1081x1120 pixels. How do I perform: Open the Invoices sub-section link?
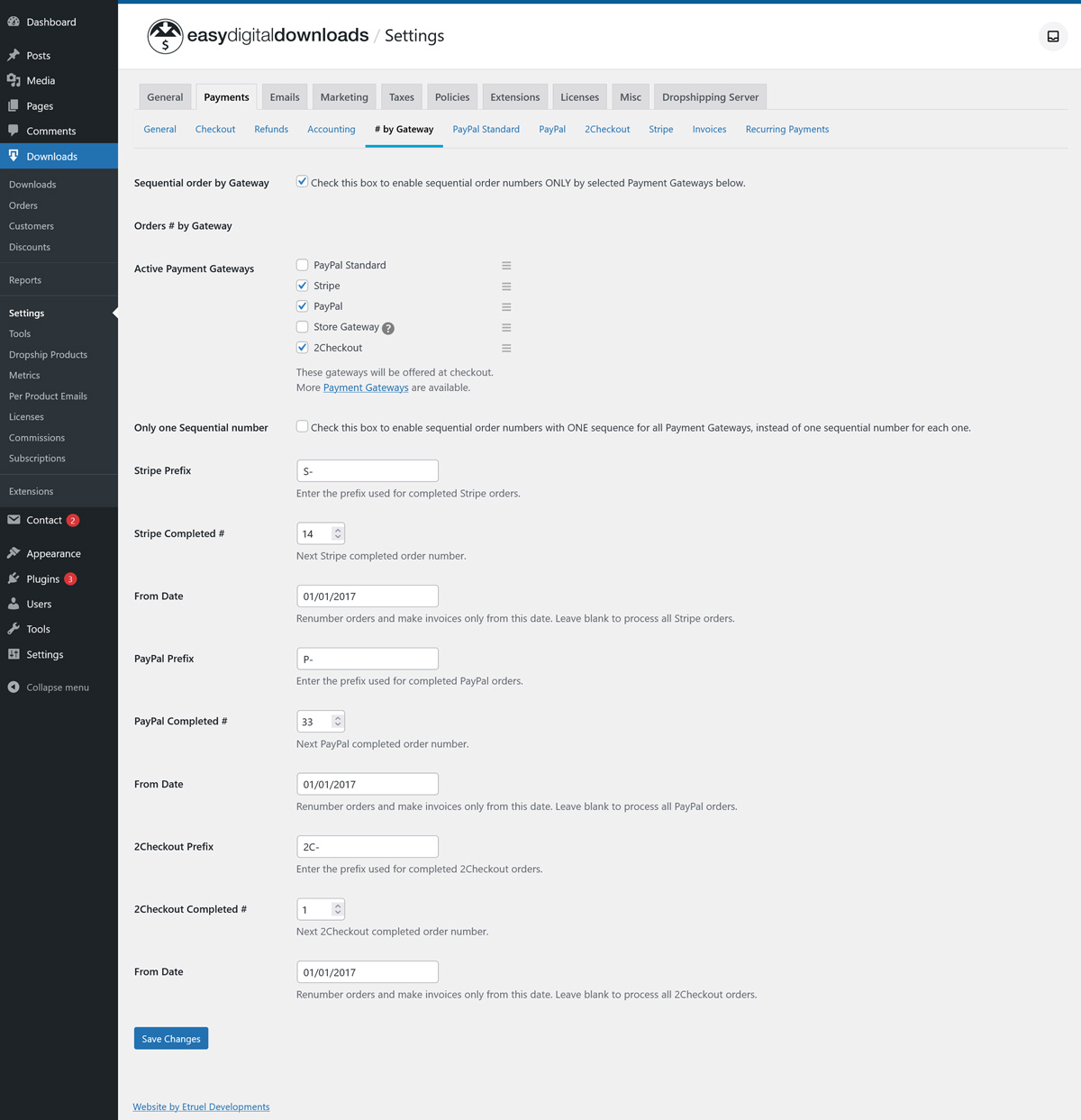[710, 129]
